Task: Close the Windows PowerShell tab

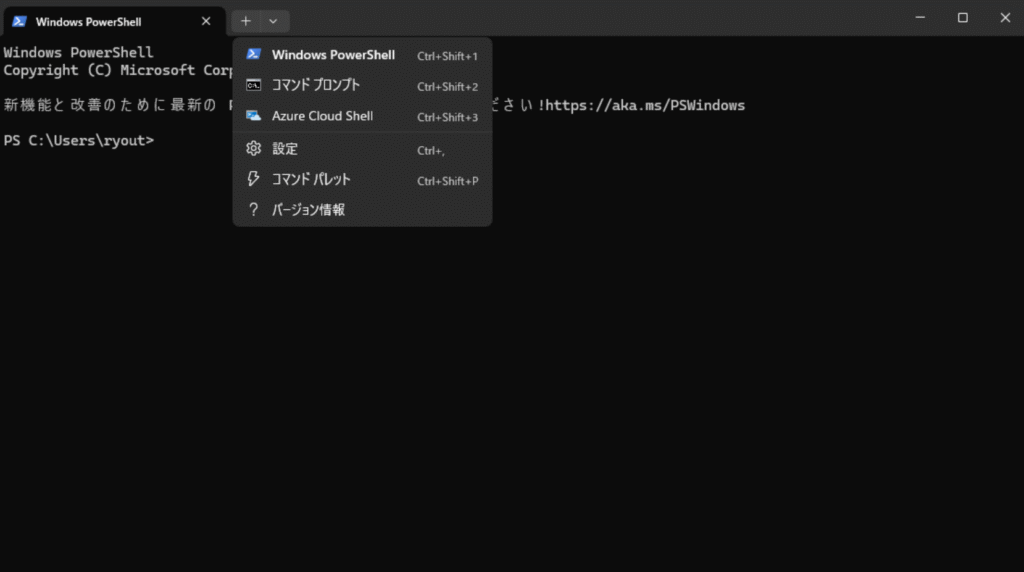Action: tap(206, 21)
